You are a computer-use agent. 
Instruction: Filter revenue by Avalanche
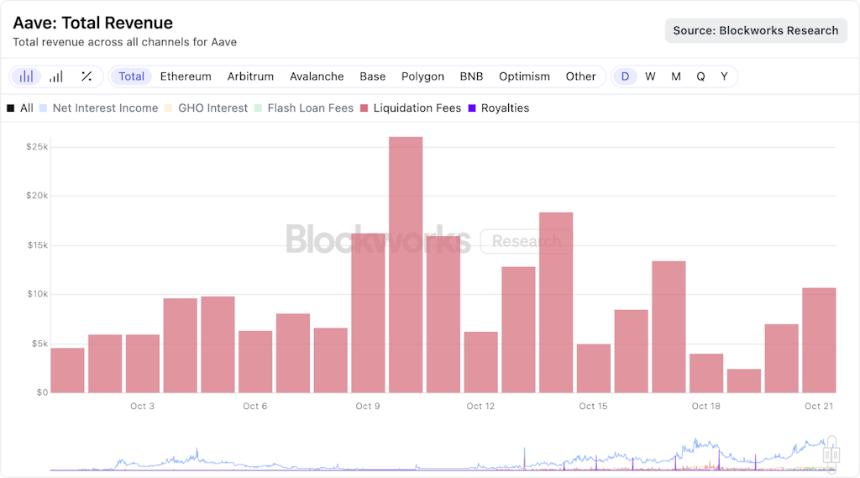[316, 76]
